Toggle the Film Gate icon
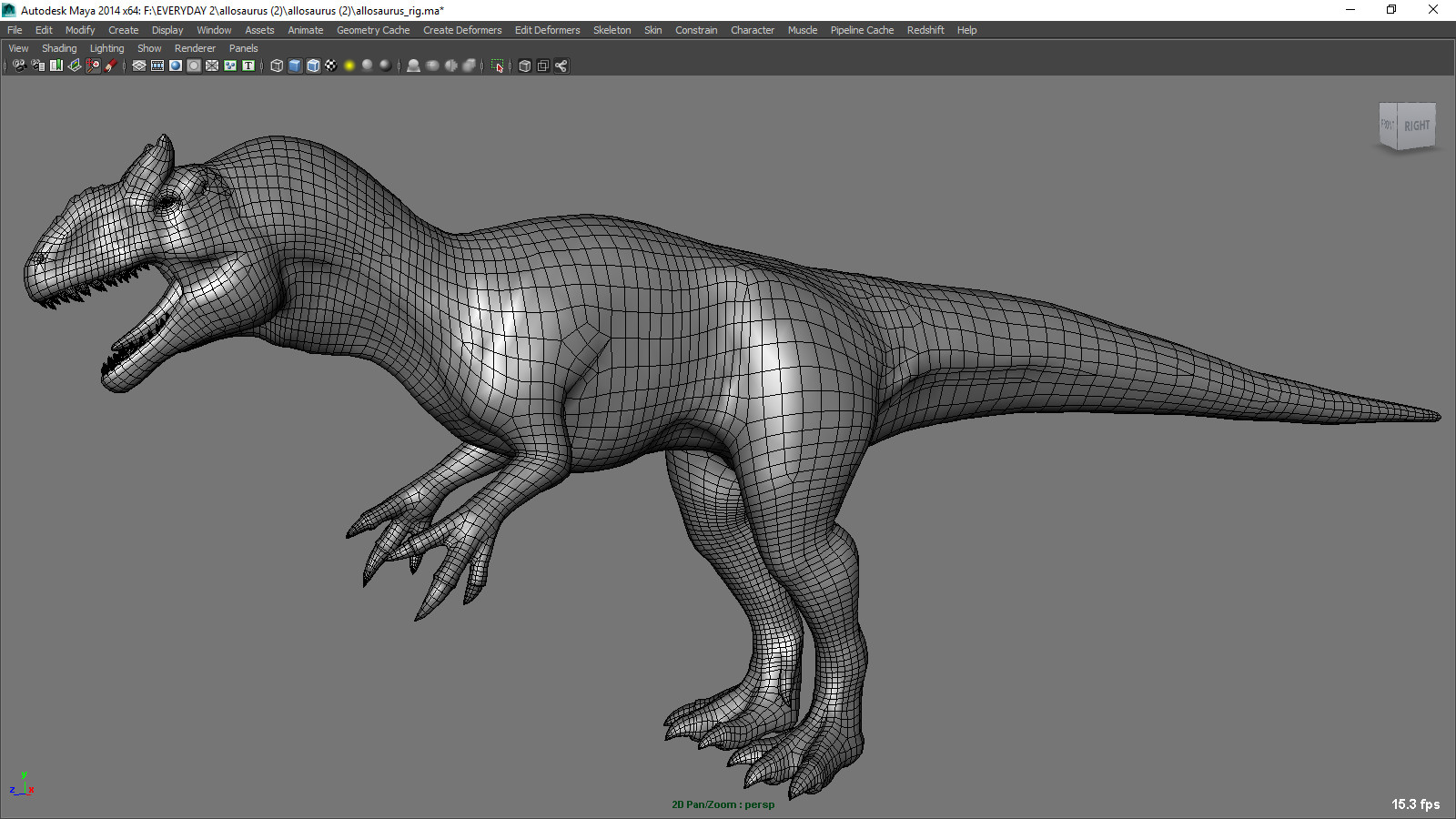The width and height of the screenshot is (1456, 819). click(x=157, y=66)
